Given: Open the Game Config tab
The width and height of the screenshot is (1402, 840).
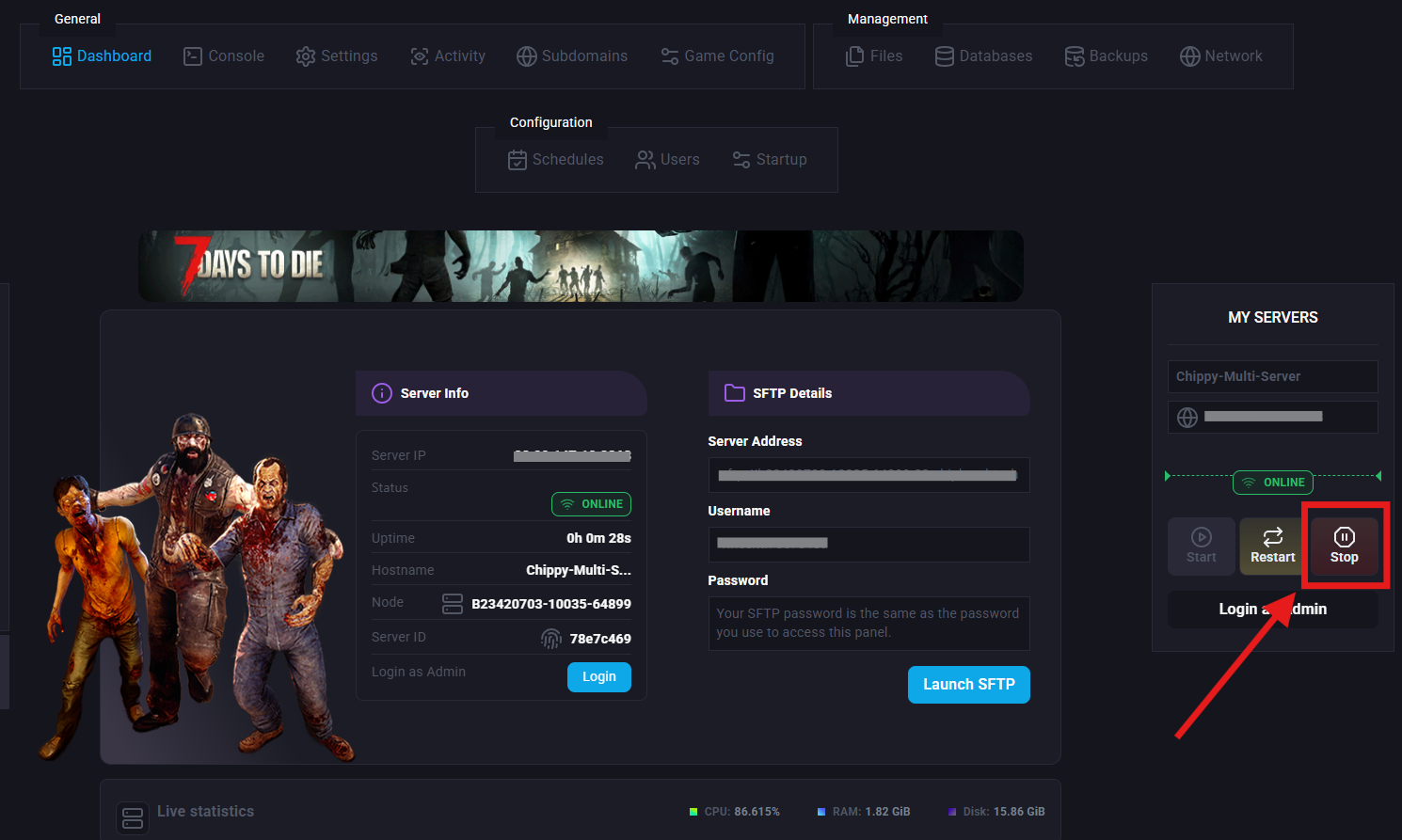Looking at the screenshot, I should [x=717, y=56].
